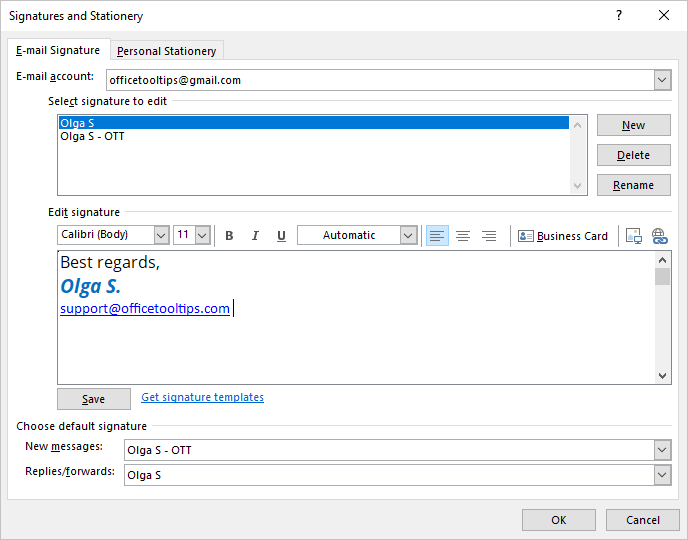This screenshot has width=688, height=540.
Task: Select the Olga S signature in list
Action: point(314,123)
